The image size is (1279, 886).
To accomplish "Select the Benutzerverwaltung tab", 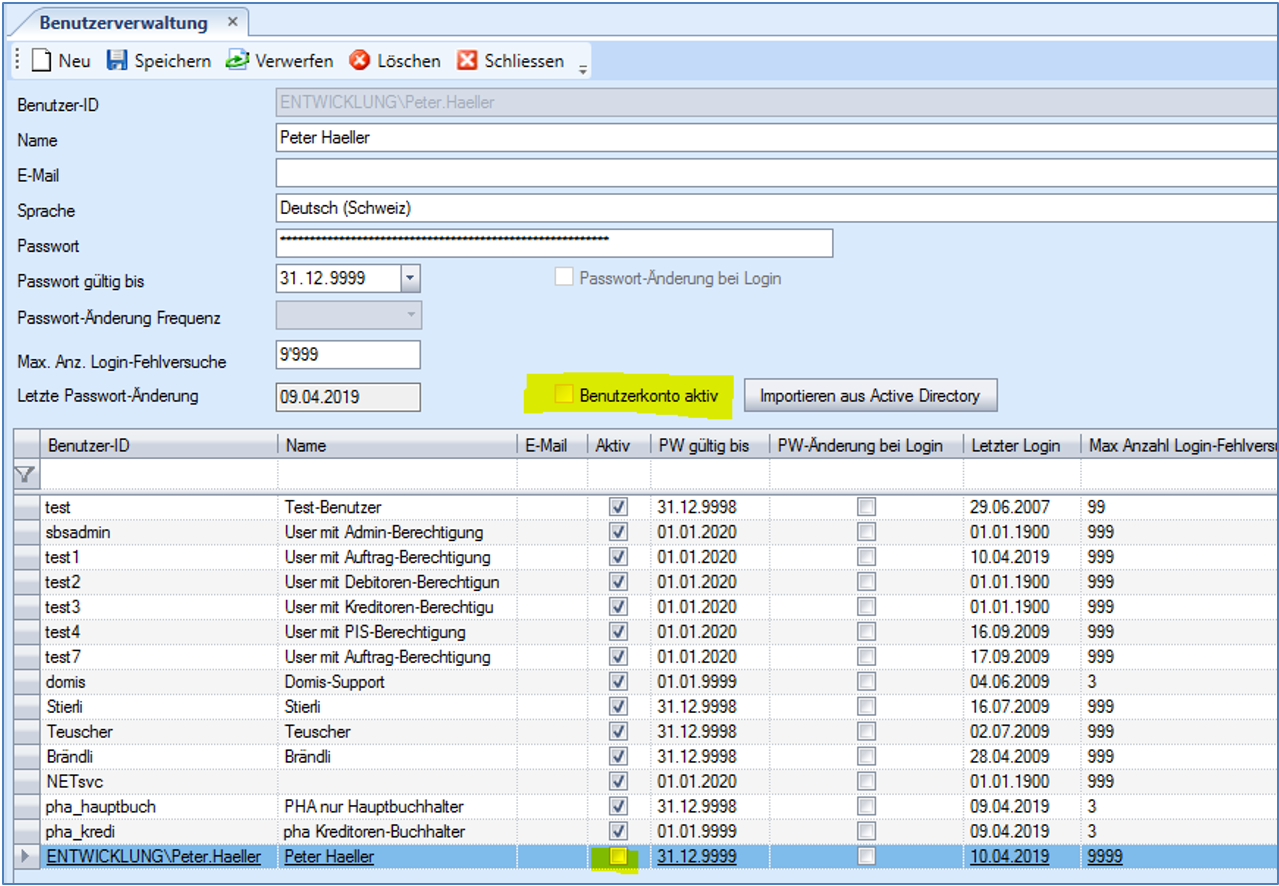I will (x=123, y=22).
